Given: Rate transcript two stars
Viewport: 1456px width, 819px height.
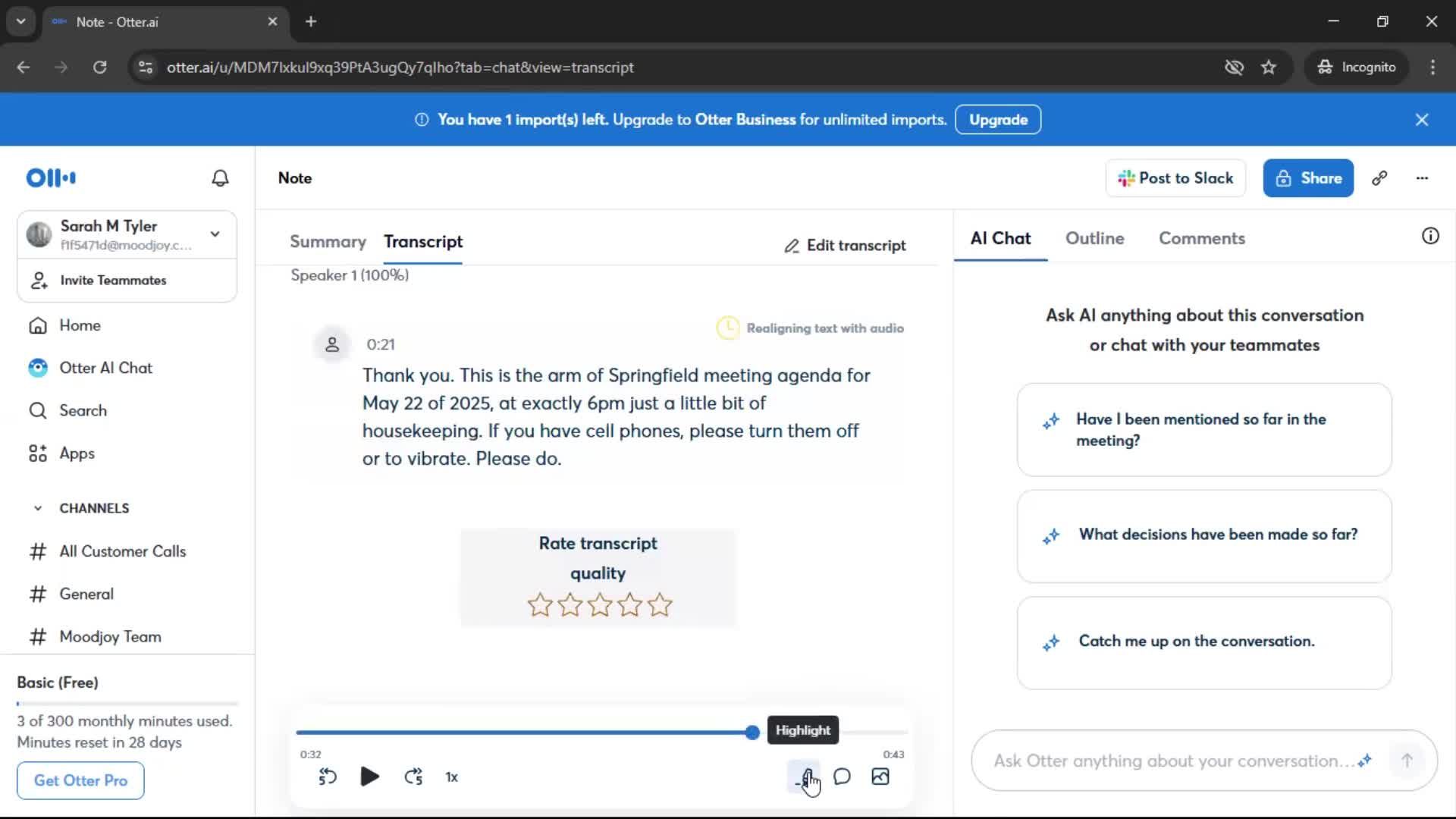Looking at the screenshot, I should (570, 605).
